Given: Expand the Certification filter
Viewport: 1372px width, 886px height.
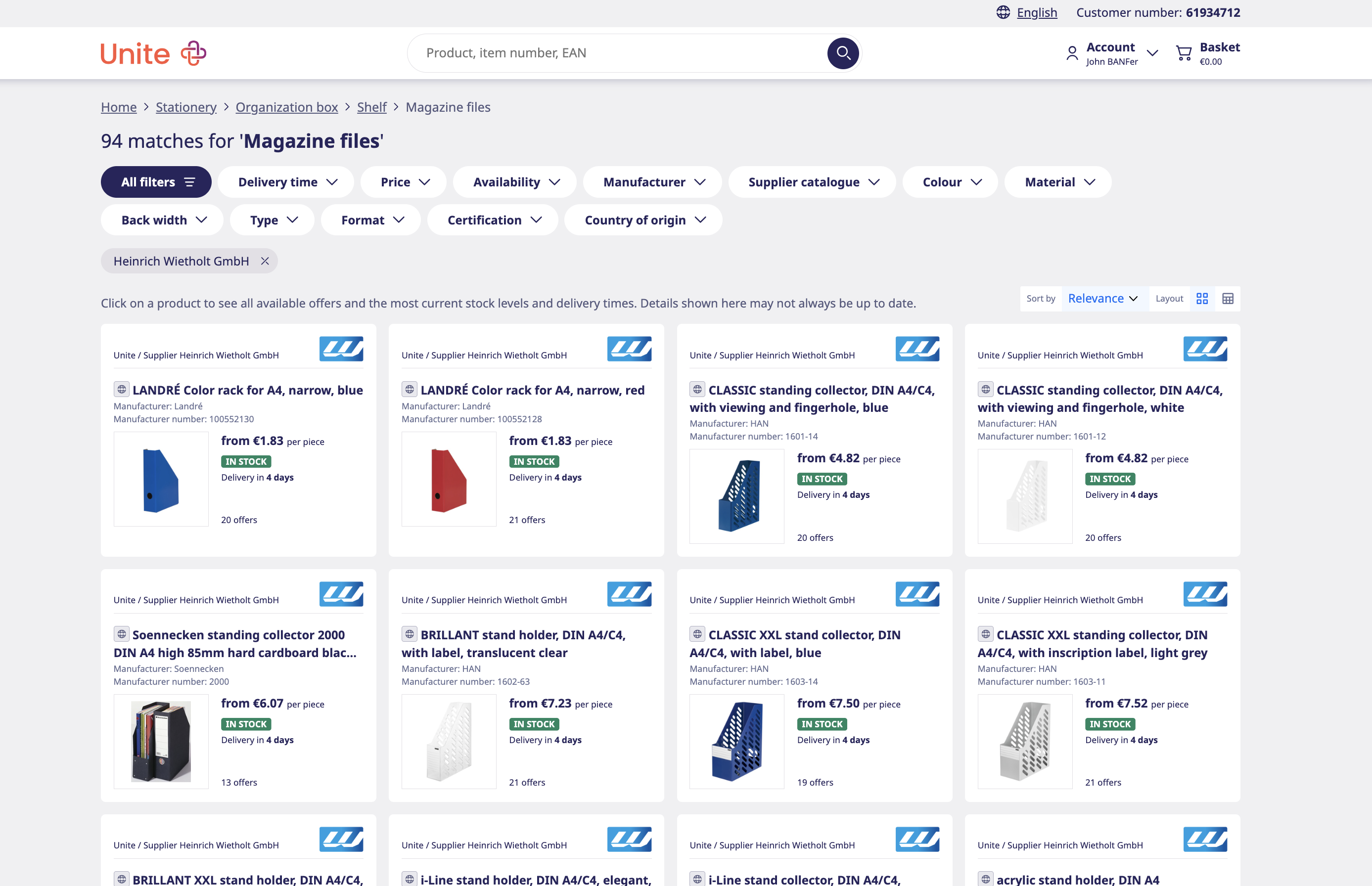Looking at the screenshot, I should tap(493, 220).
